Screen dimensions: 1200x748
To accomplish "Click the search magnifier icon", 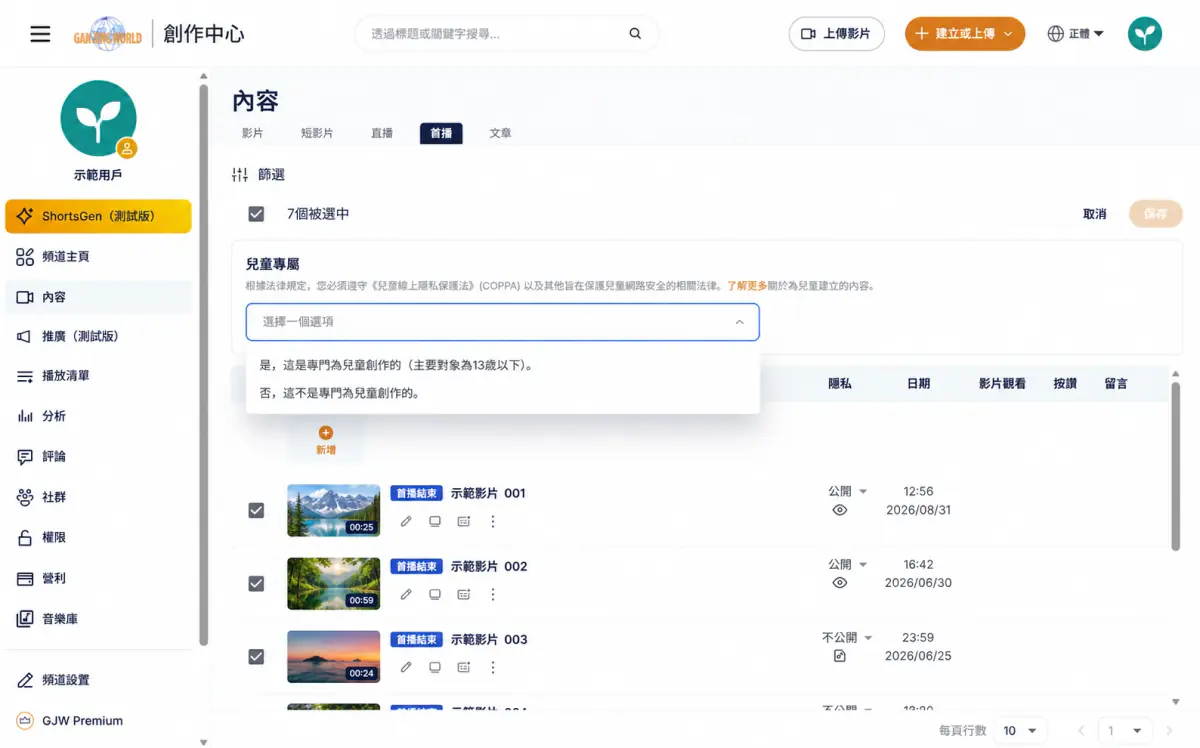I will click(x=635, y=34).
